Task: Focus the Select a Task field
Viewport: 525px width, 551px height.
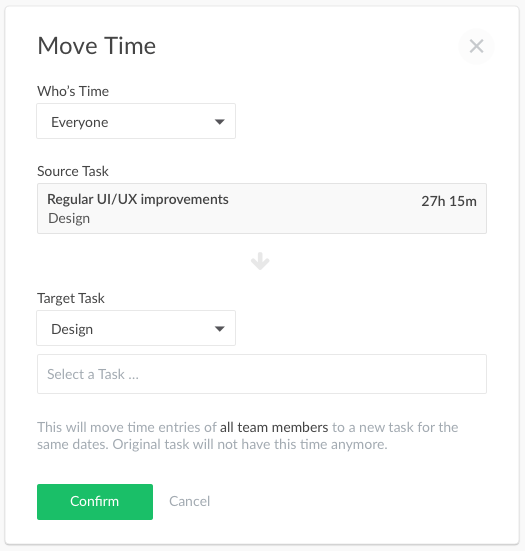Action: click(x=262, y=374)
